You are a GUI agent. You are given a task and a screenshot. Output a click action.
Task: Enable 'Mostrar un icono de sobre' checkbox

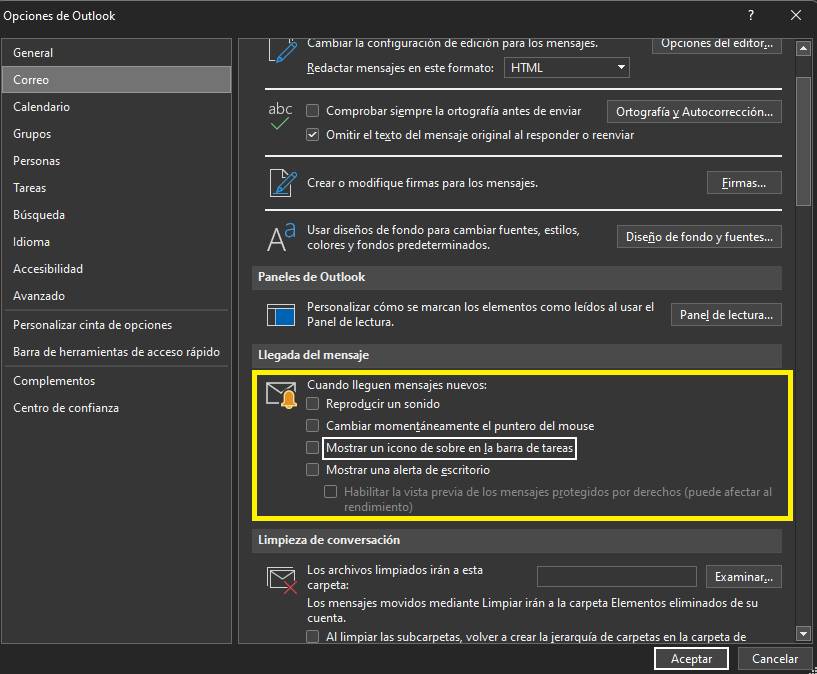point(312,447)
